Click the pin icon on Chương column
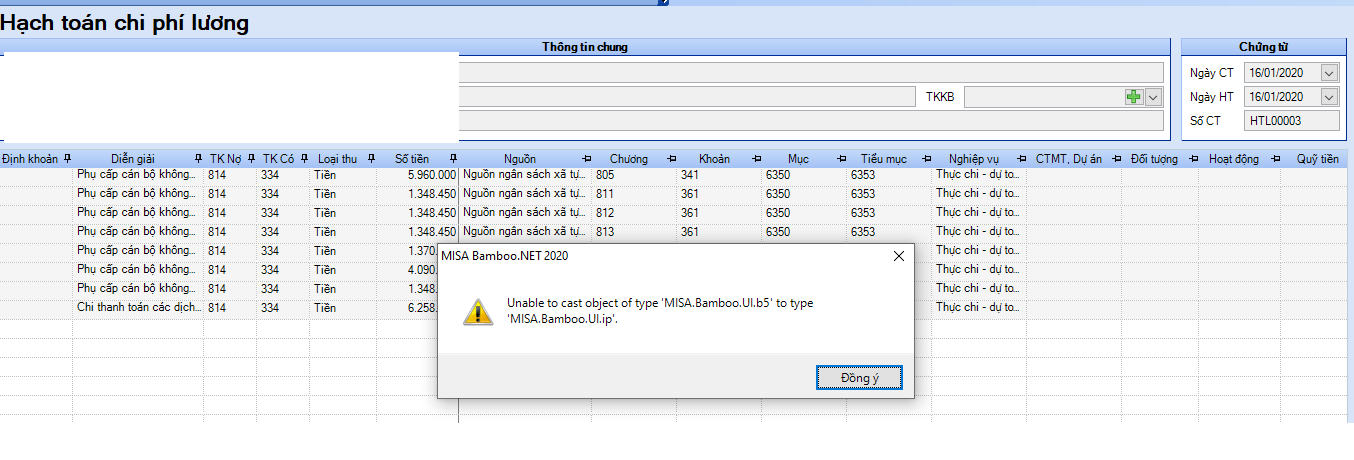1354x460 pixels. pyautogui.click(x=671, y=159)
